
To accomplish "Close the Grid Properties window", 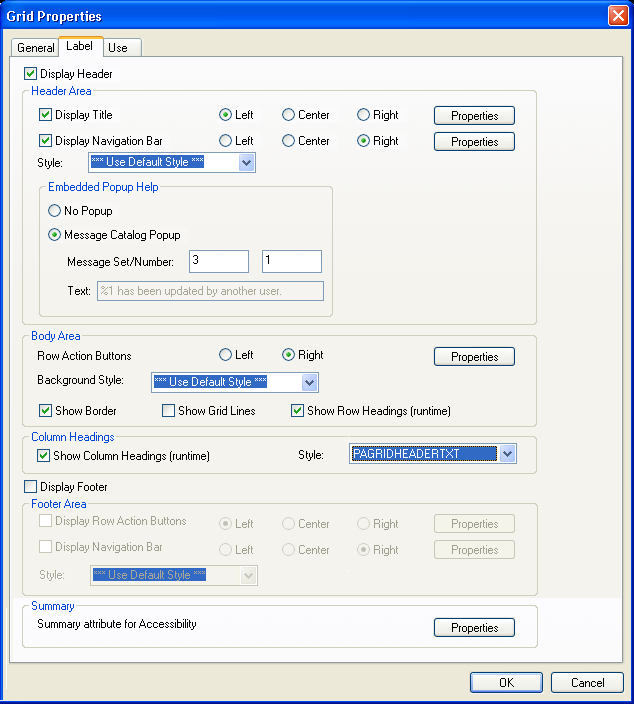I will point(618,16).
